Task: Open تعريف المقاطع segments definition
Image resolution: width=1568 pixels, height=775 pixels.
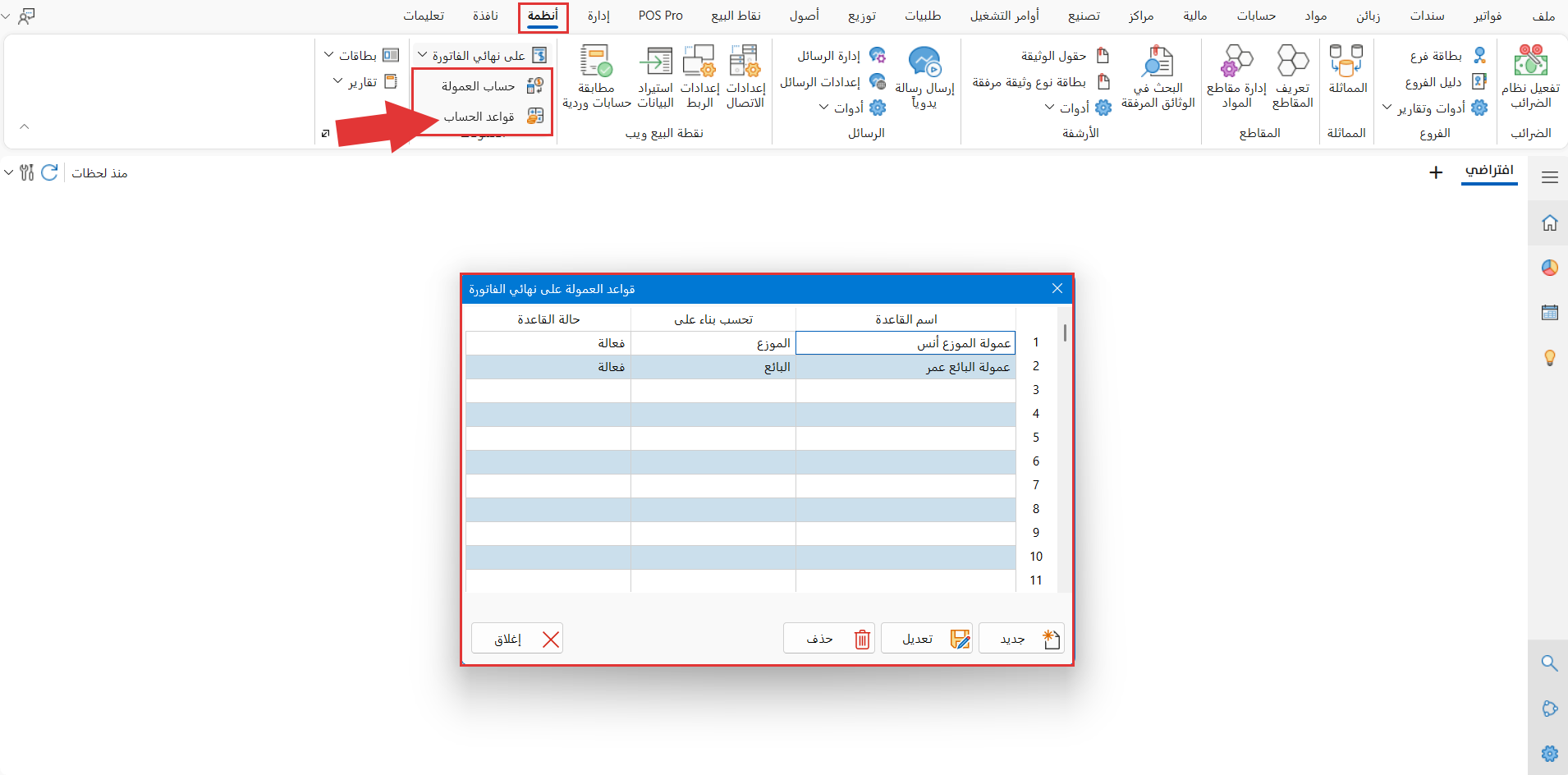Action: pos(1293,76)
